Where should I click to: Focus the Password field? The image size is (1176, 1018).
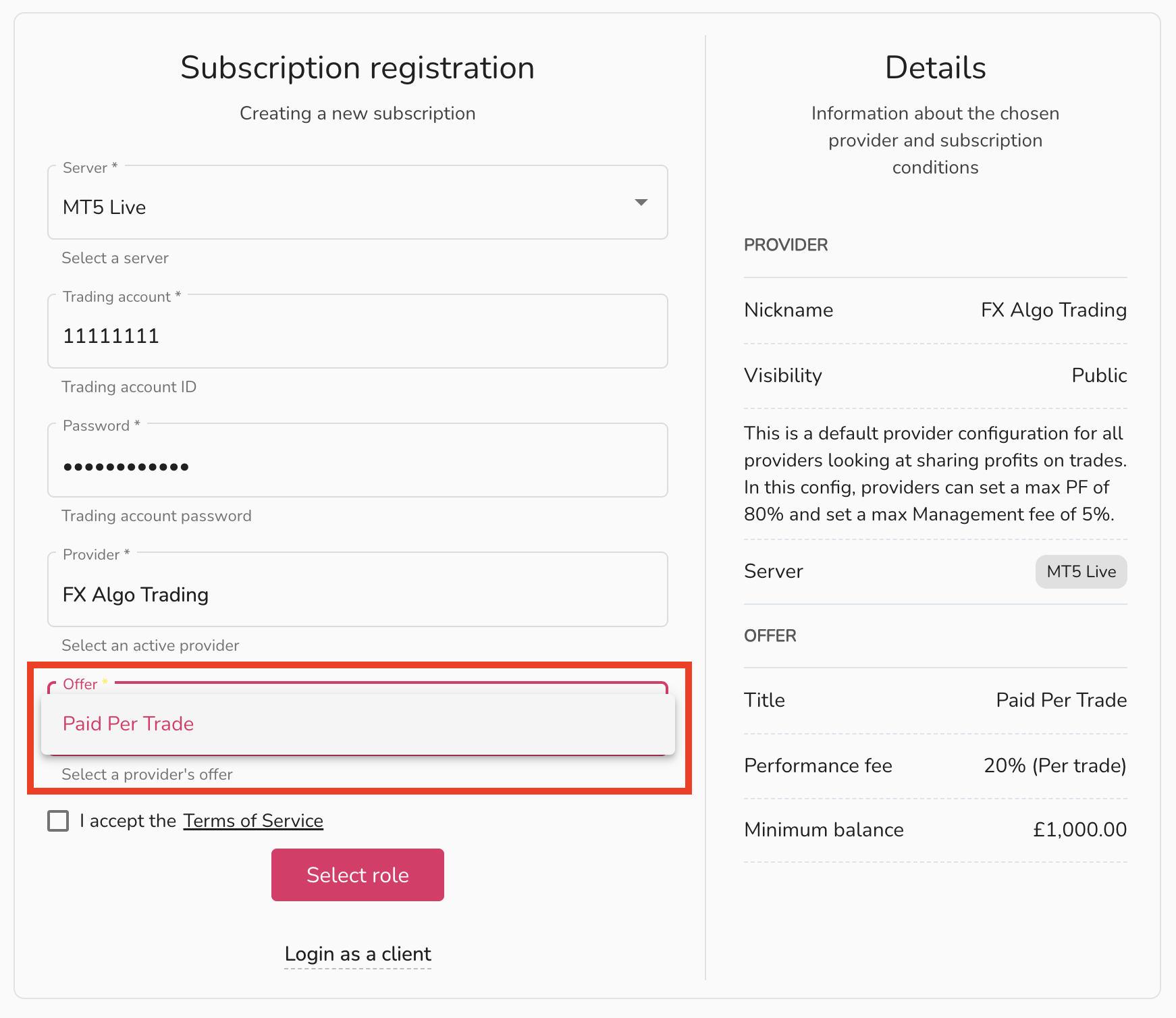click(358, 460)
